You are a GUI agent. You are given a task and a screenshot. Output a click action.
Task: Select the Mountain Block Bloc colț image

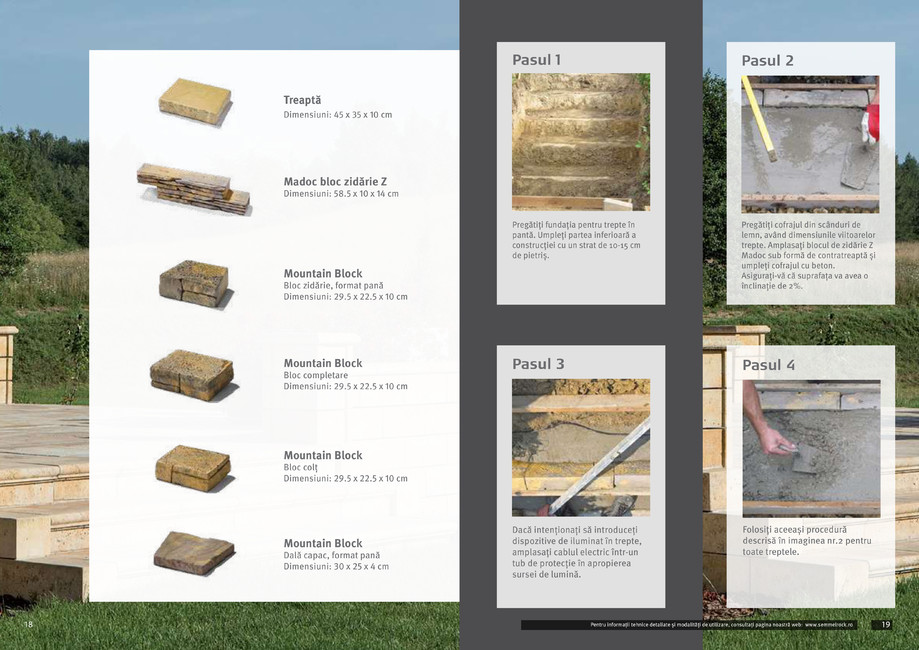coord(193,465)
